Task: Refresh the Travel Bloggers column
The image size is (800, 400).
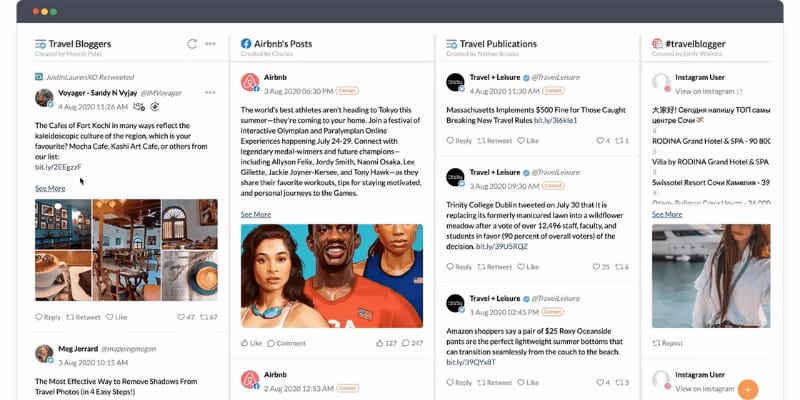Action: click(192, 44)
